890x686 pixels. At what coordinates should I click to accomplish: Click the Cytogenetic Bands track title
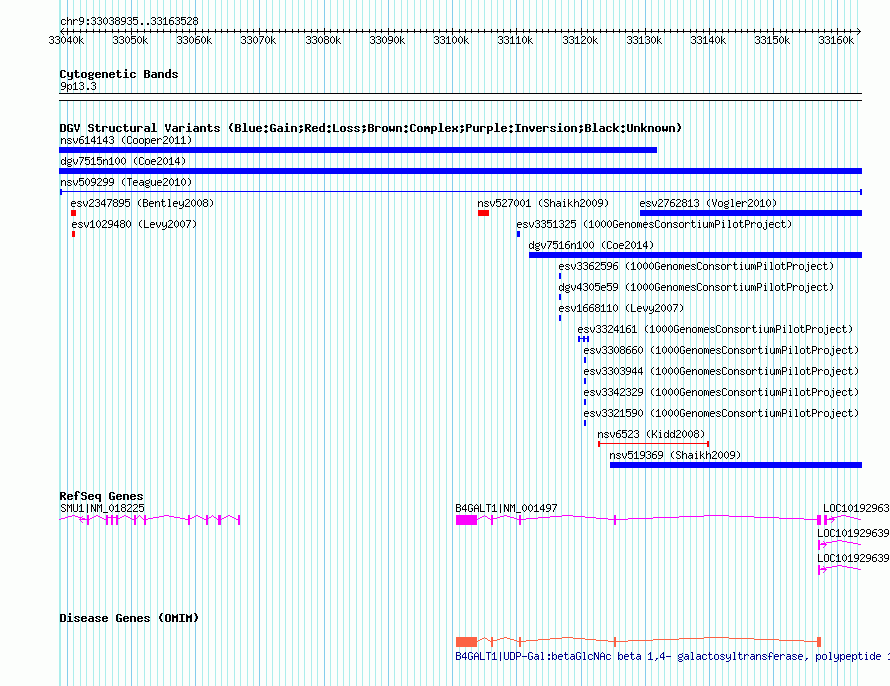(119, 74)
